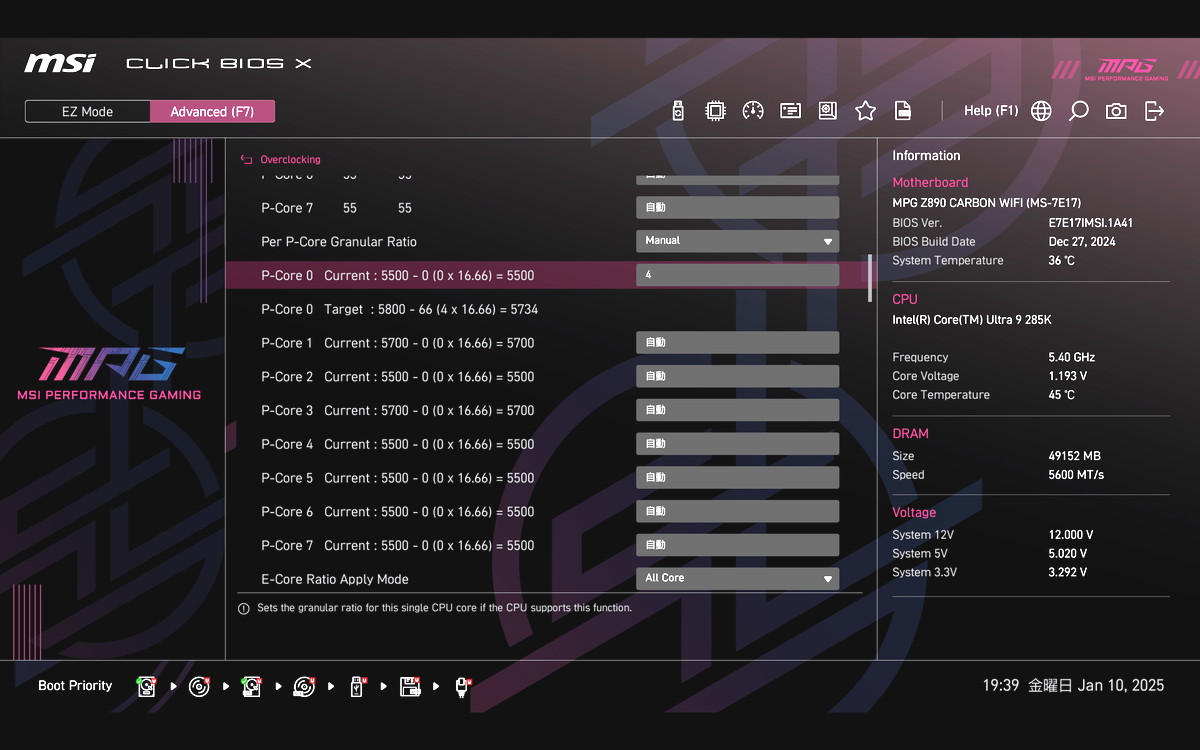Select the P-Core 0 Target row
Screen dimensions: 1200x750
coord(547,309)
